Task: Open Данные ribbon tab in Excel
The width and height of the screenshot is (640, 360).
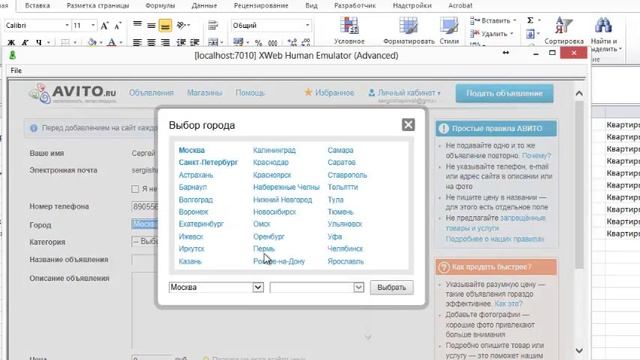Action: (x=204, y=6)
